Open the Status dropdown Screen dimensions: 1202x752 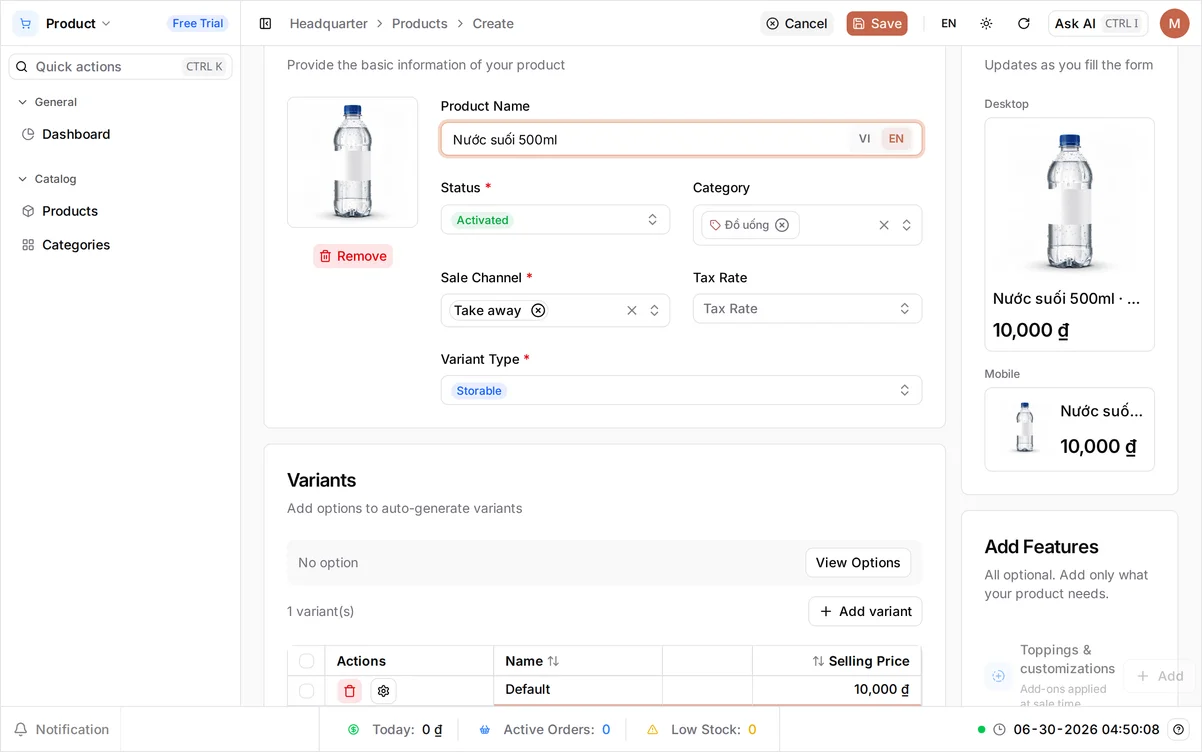point(555,220)
